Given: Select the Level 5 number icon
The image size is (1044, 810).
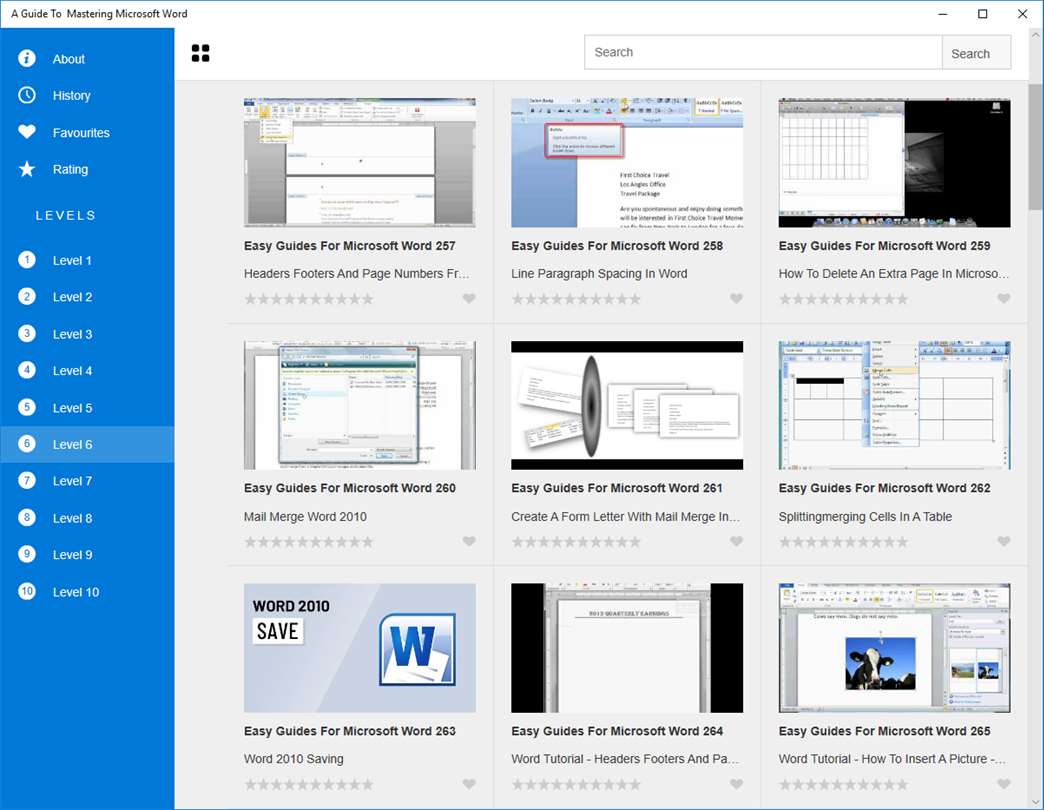Looking at the screenshot, I should coord(27,407).
